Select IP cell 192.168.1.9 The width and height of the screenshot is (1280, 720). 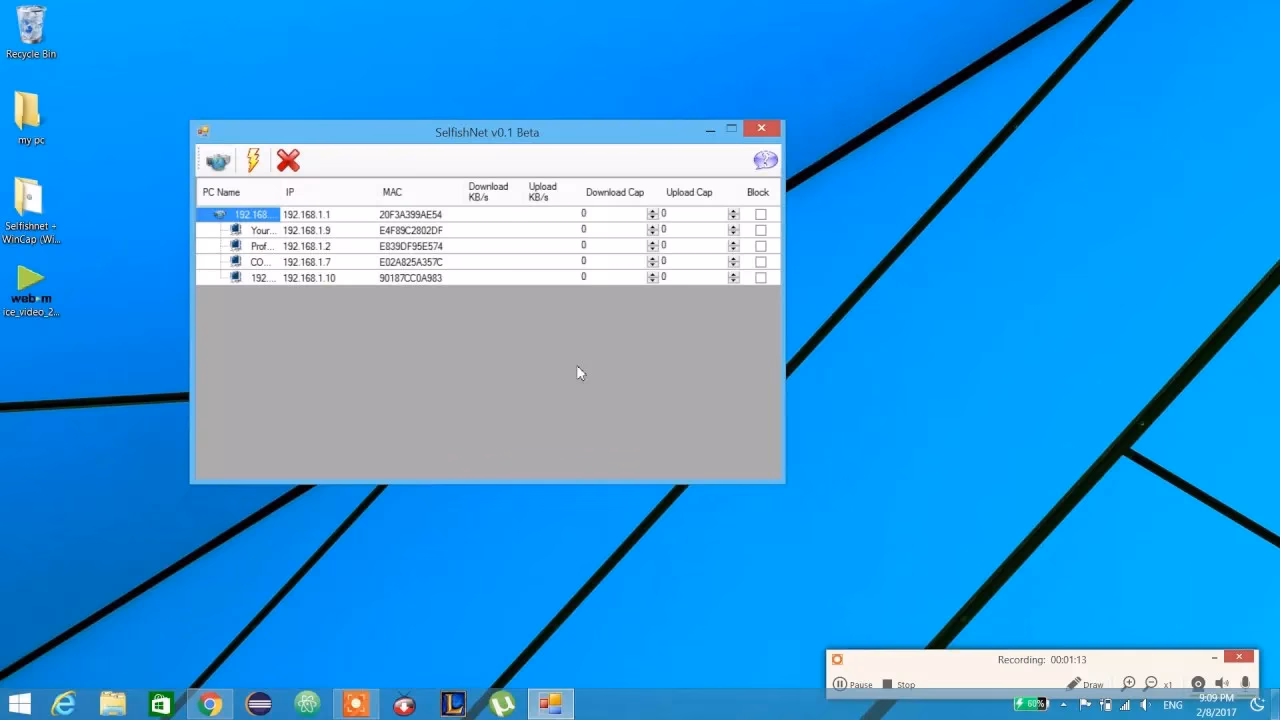306,230
